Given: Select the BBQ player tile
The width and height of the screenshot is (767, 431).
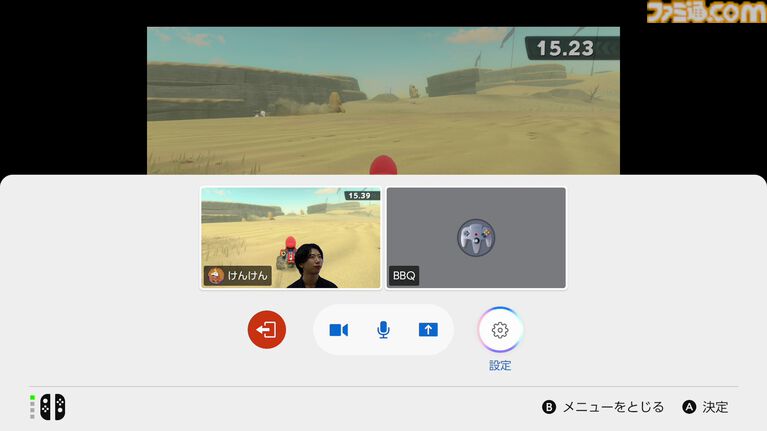Looking at the screenshot, I should 476,238.
